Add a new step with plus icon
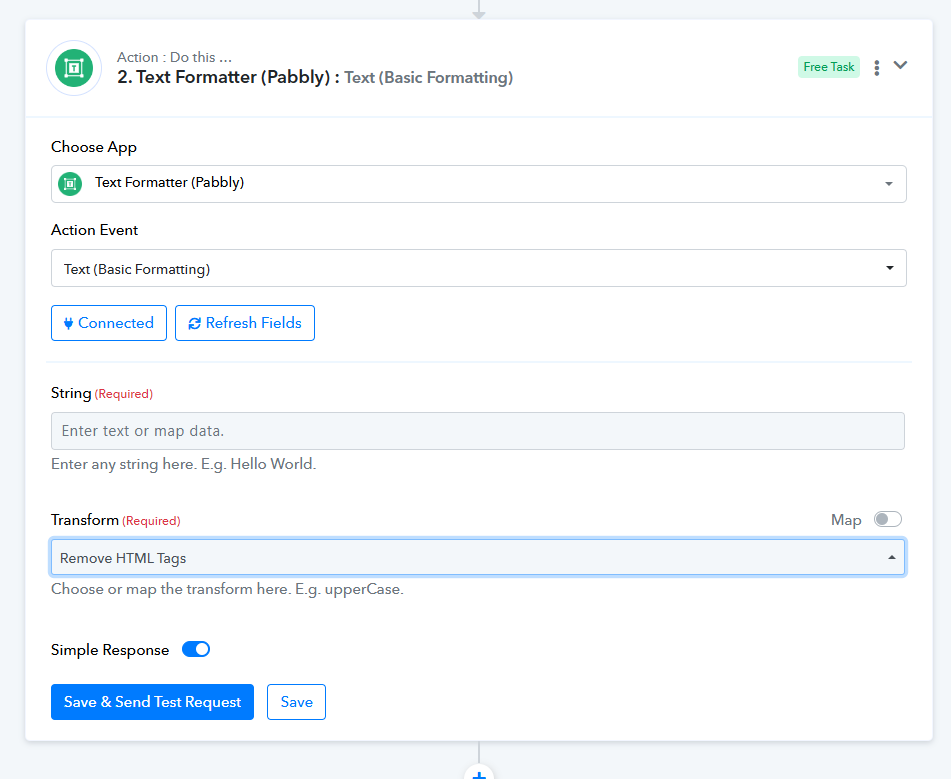 coord(479,772)
